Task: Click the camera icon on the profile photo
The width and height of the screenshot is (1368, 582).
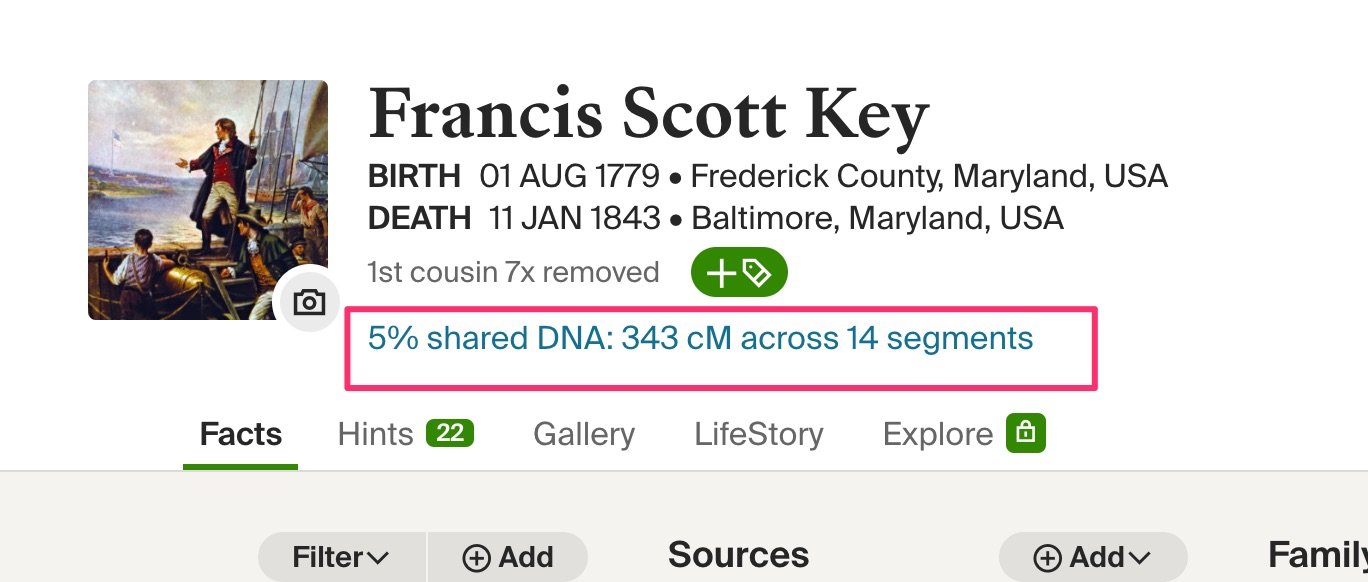Action: [310, 301]
